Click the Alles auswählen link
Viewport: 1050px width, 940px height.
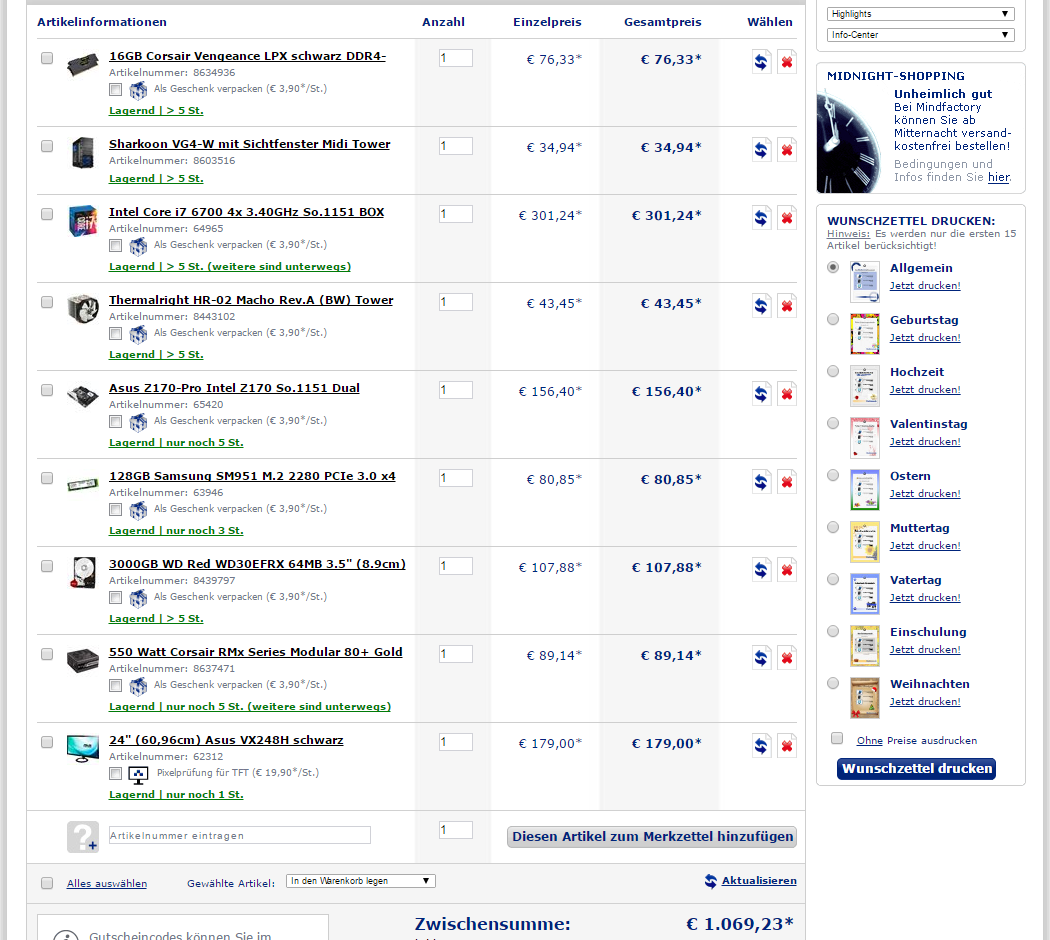(x=106, y=884)
